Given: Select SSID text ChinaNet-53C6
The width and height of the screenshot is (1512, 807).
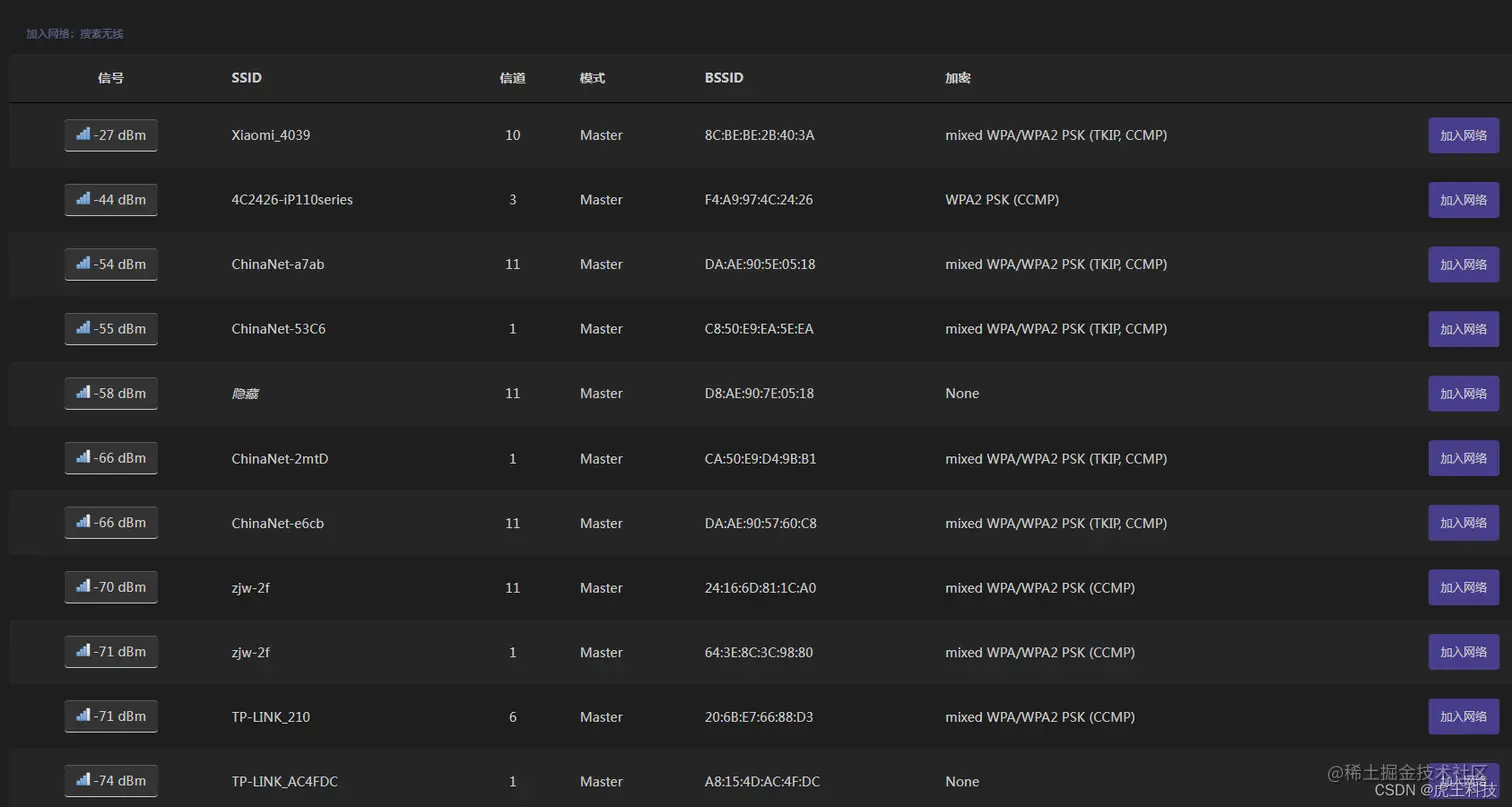Looking at the screenshot, I should 278,329.
